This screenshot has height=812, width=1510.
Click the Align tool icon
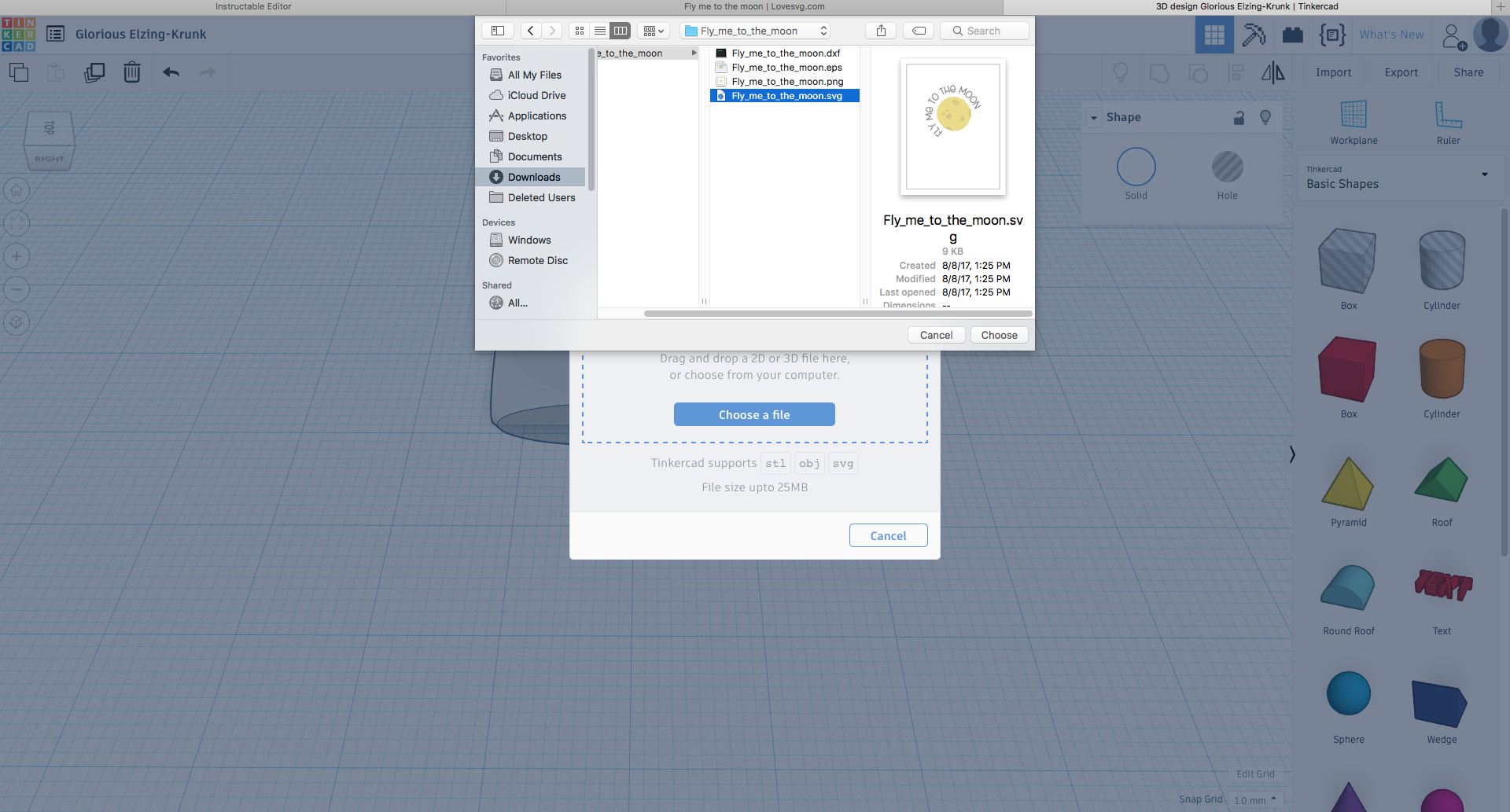(1236, 72)
